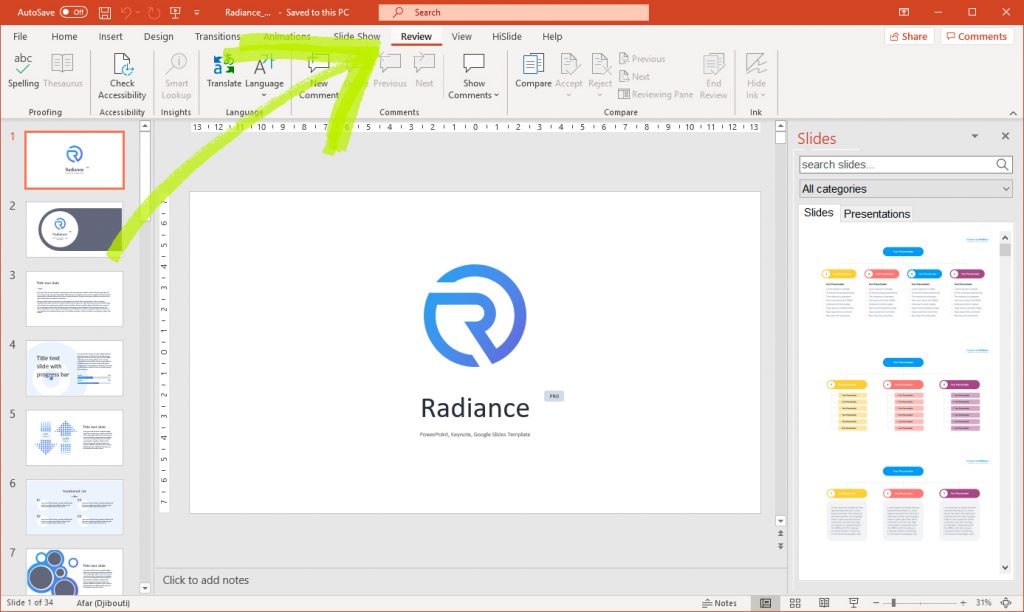The height and width of the screenshot is (612, 1024).
Task: Click the Slides pane scrollbar down arrow
Action: click(x=1005, y=568)
